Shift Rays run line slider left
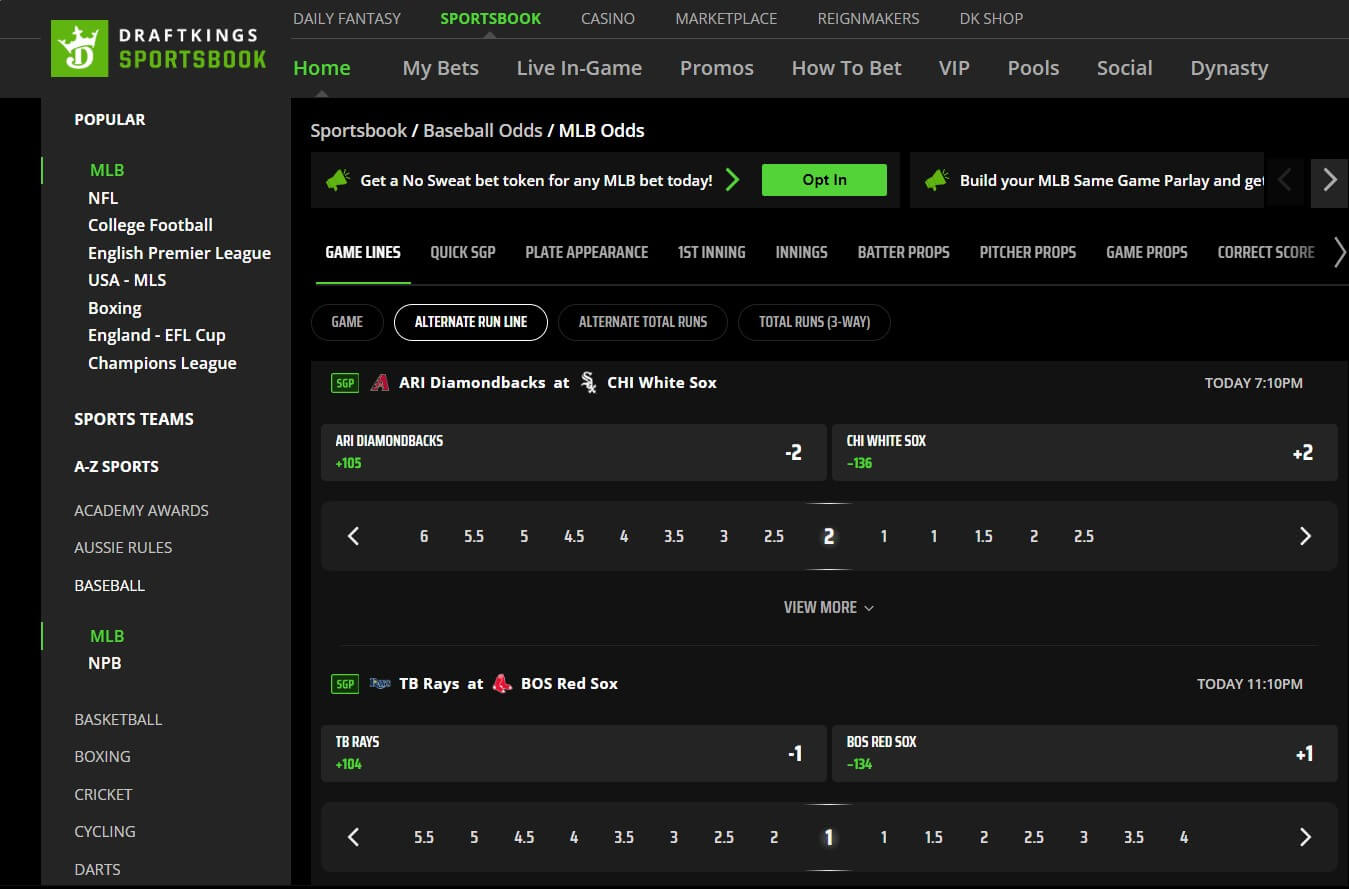The image size is (1349, 889). pos(353,837)
